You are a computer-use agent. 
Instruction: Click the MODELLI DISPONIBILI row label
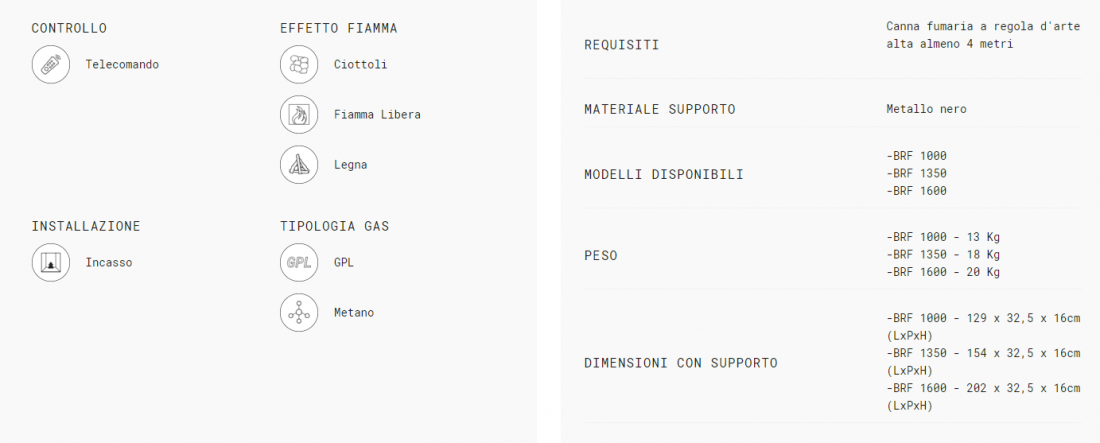(x=664, y=175)
